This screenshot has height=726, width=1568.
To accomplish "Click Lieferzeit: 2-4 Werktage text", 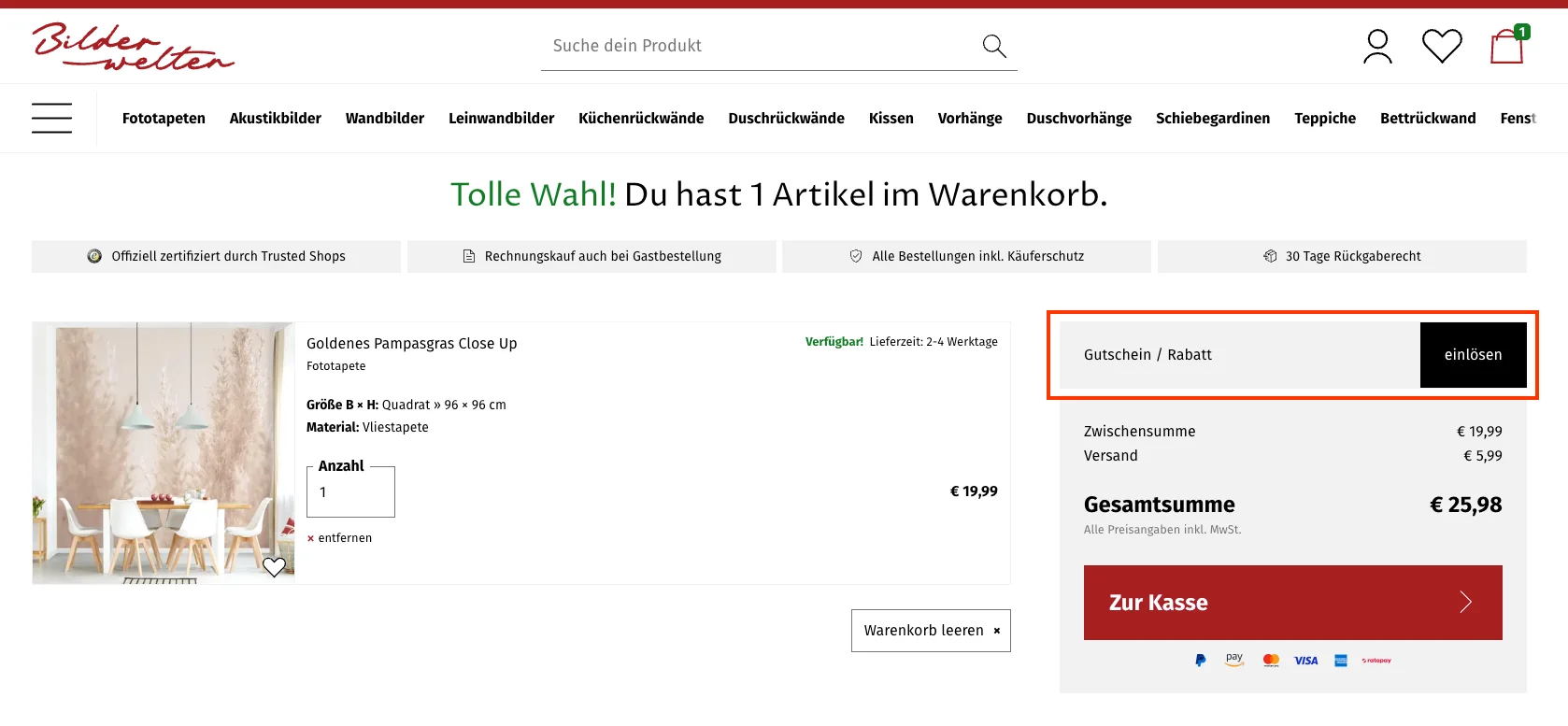I will 934,342.
